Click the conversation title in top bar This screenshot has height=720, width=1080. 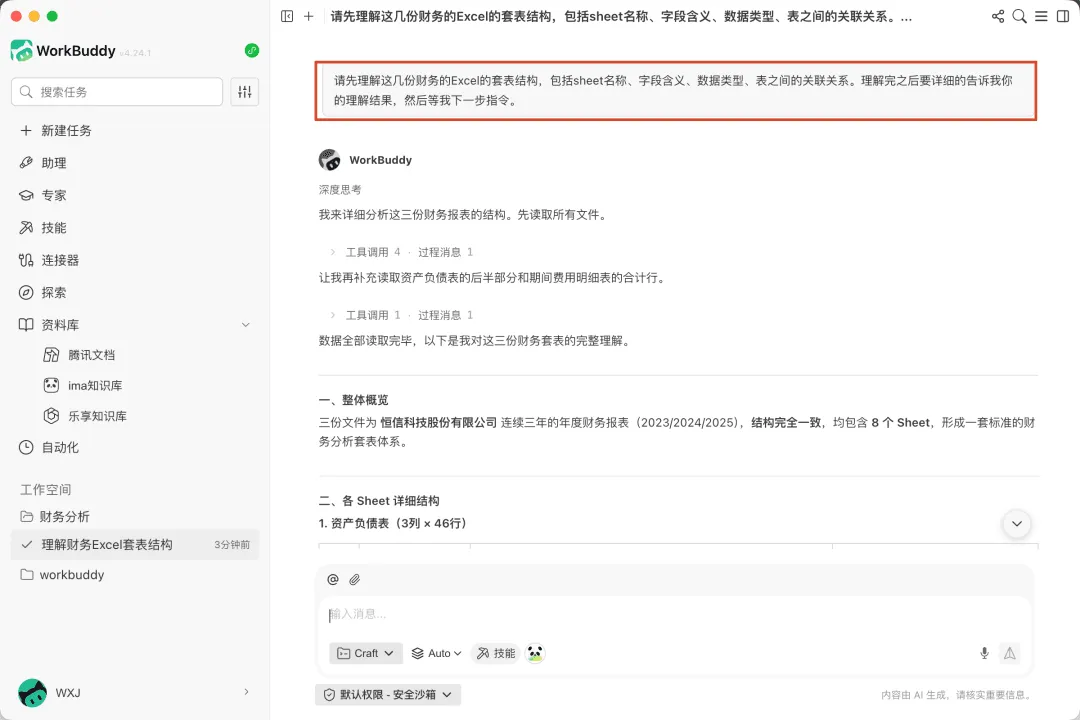[x=621, y=17]
